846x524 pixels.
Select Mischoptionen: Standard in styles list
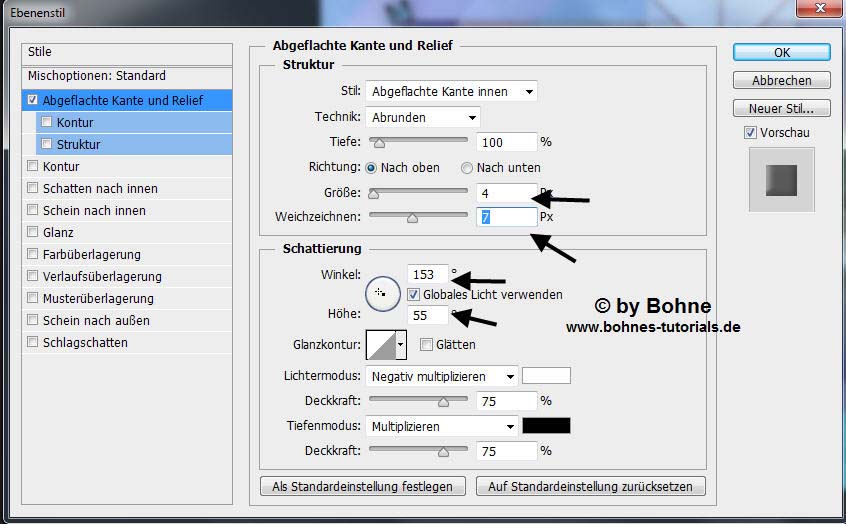[97, 76]
